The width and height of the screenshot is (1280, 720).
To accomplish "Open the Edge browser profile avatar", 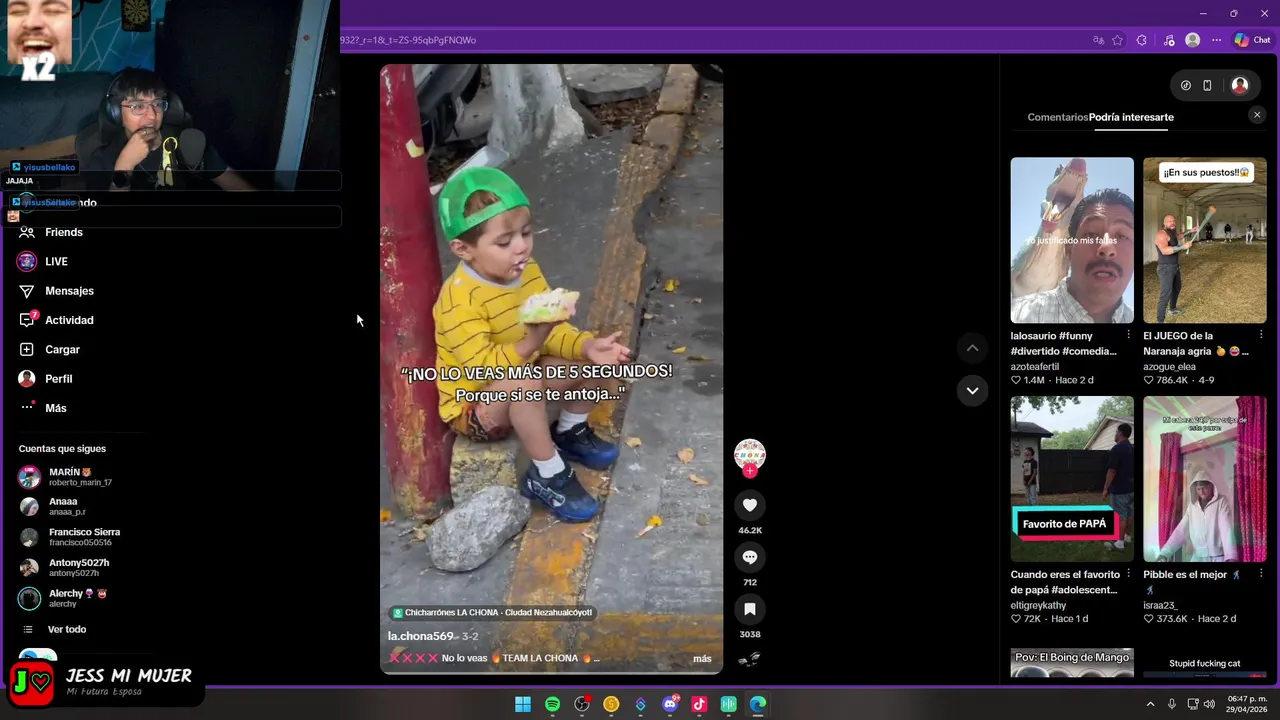I will (1192, 40).
